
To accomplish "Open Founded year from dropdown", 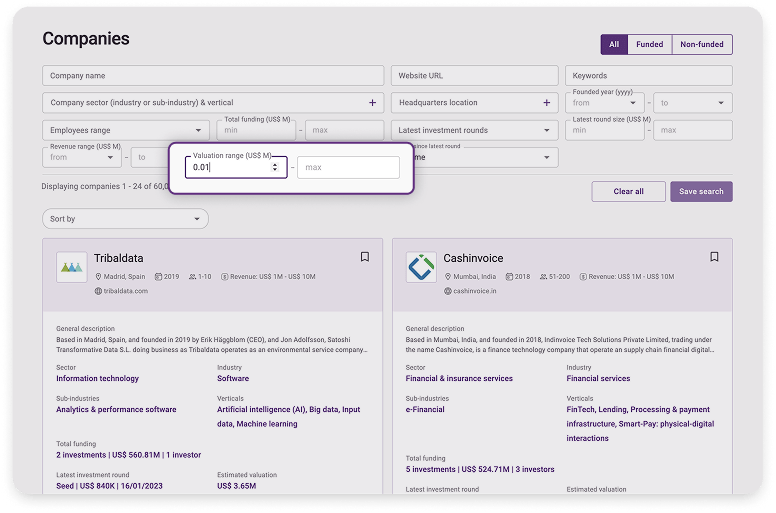I will (x=604, y=103).
